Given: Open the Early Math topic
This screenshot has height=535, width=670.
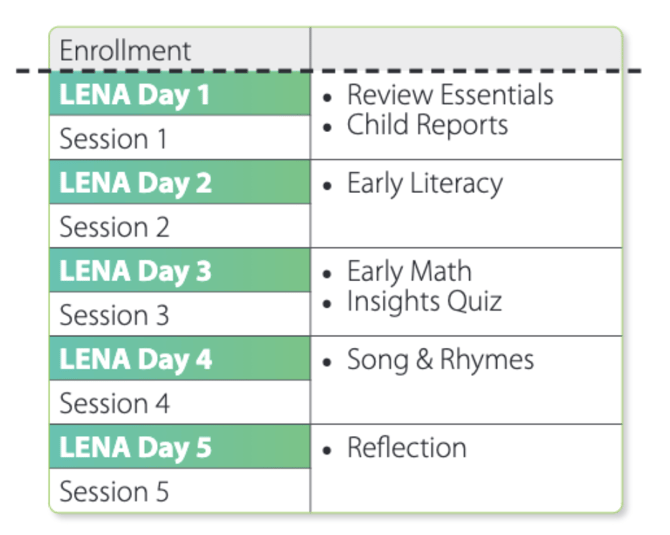Looking at the screenshot, I should tap(409, 272).
